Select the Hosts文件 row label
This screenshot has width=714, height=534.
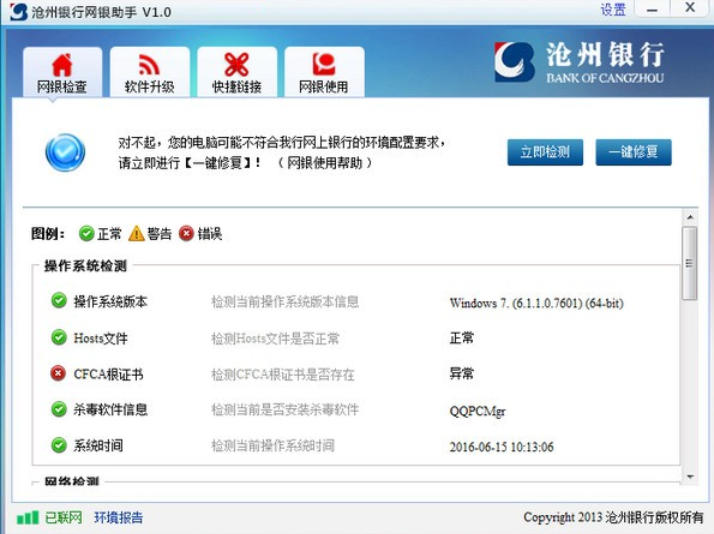click(101, 338)
